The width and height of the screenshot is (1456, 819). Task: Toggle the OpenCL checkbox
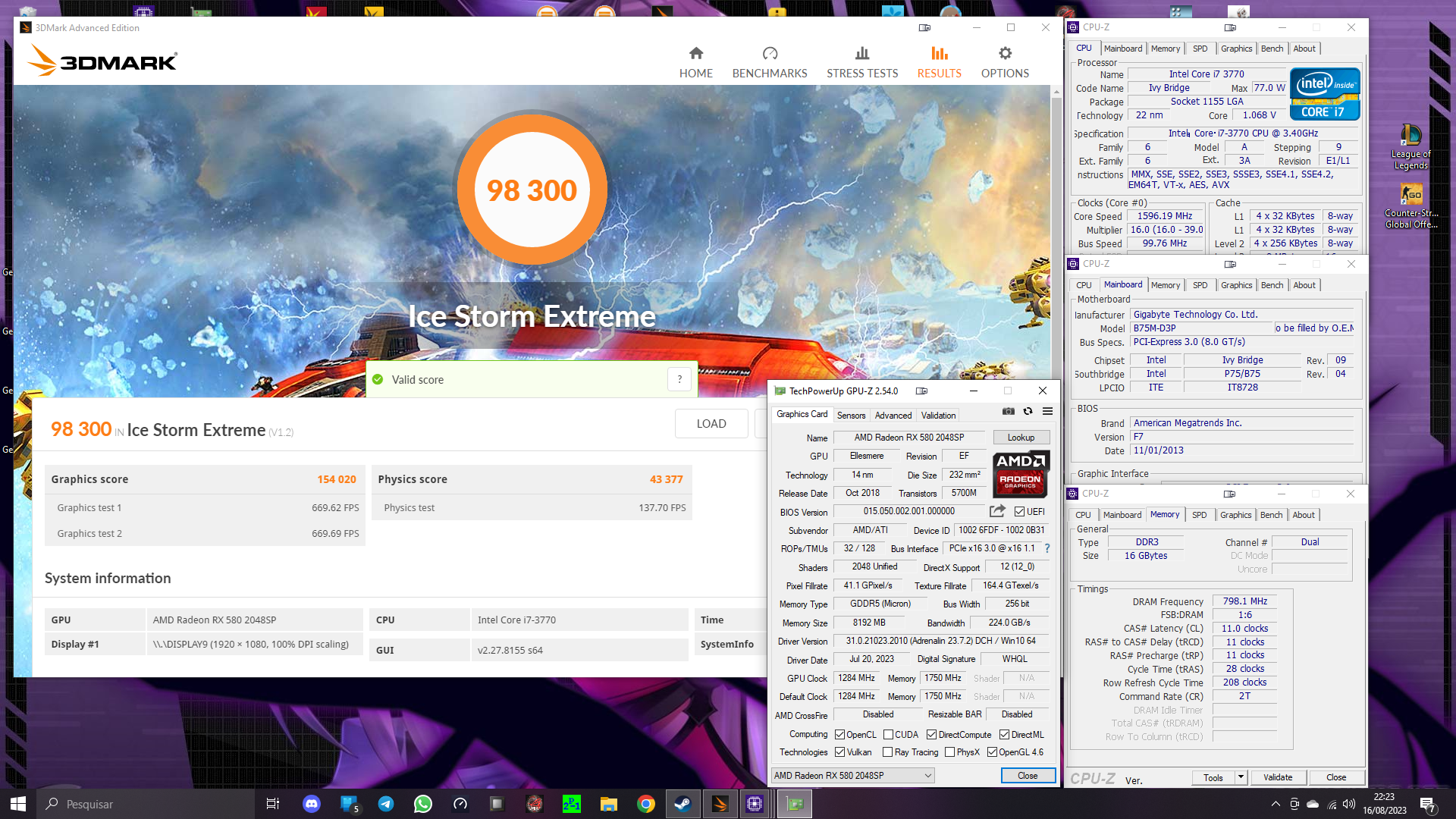tap(839, 734)
